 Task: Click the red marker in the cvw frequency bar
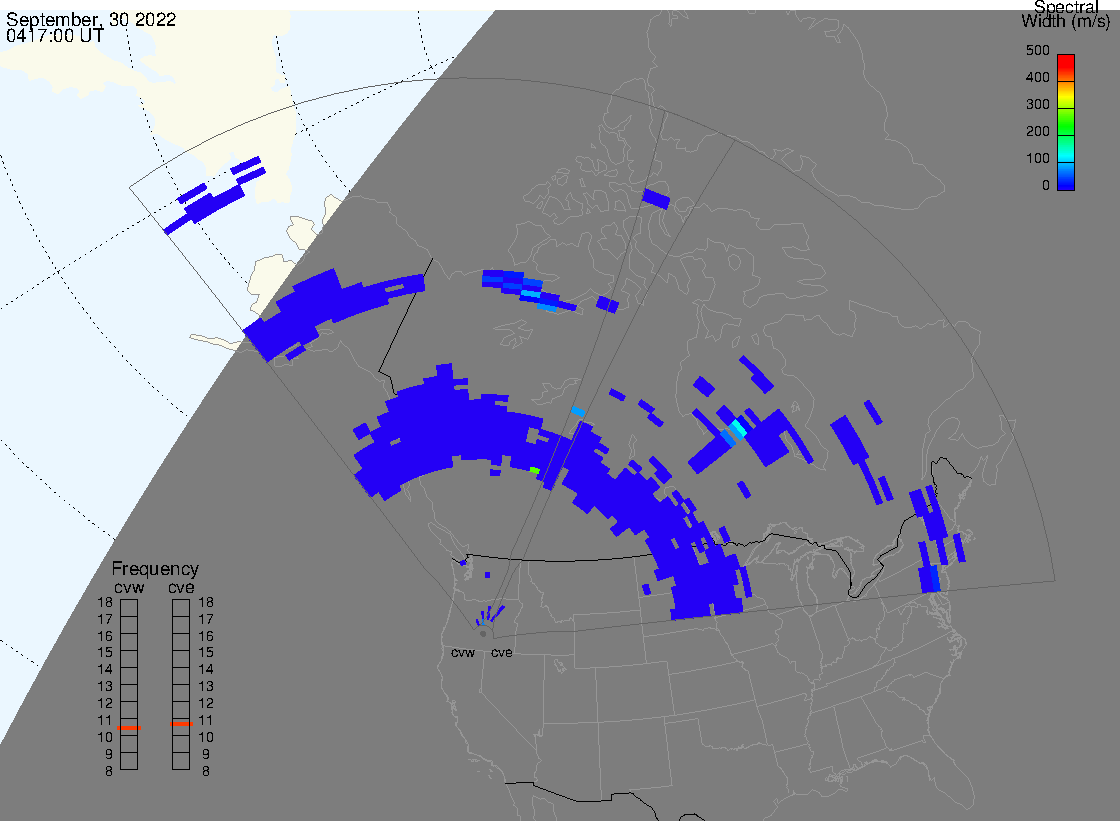coord(129,727)
